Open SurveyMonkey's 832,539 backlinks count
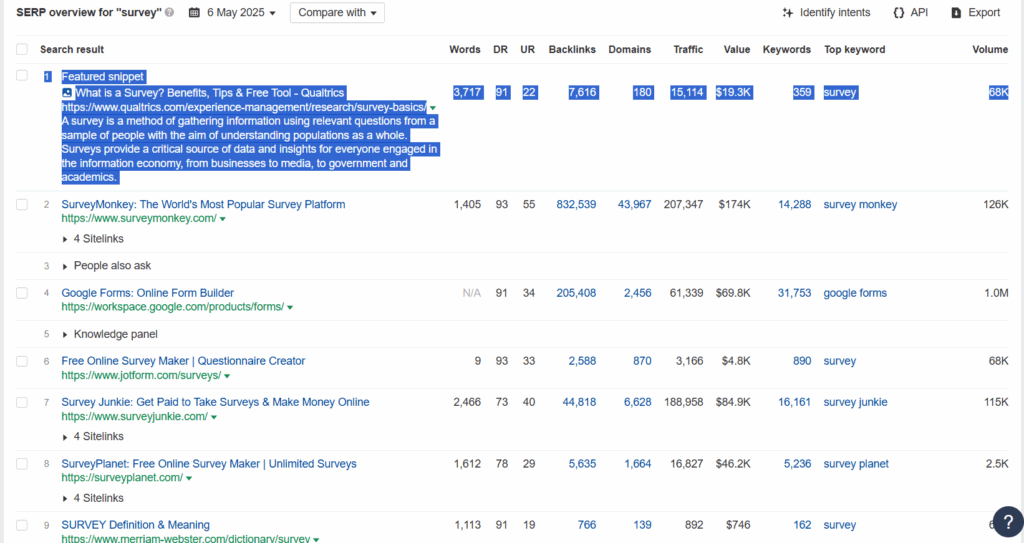 coord(576,205)
